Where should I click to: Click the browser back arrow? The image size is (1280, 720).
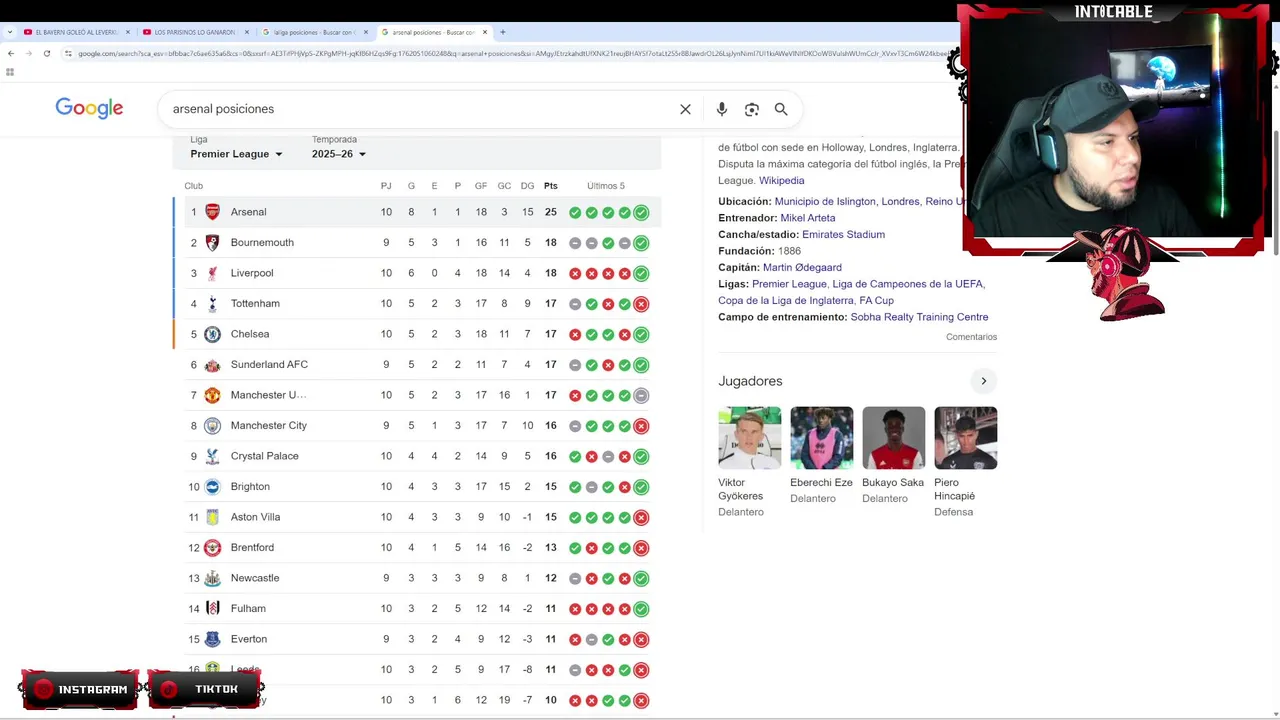(11, 53)
